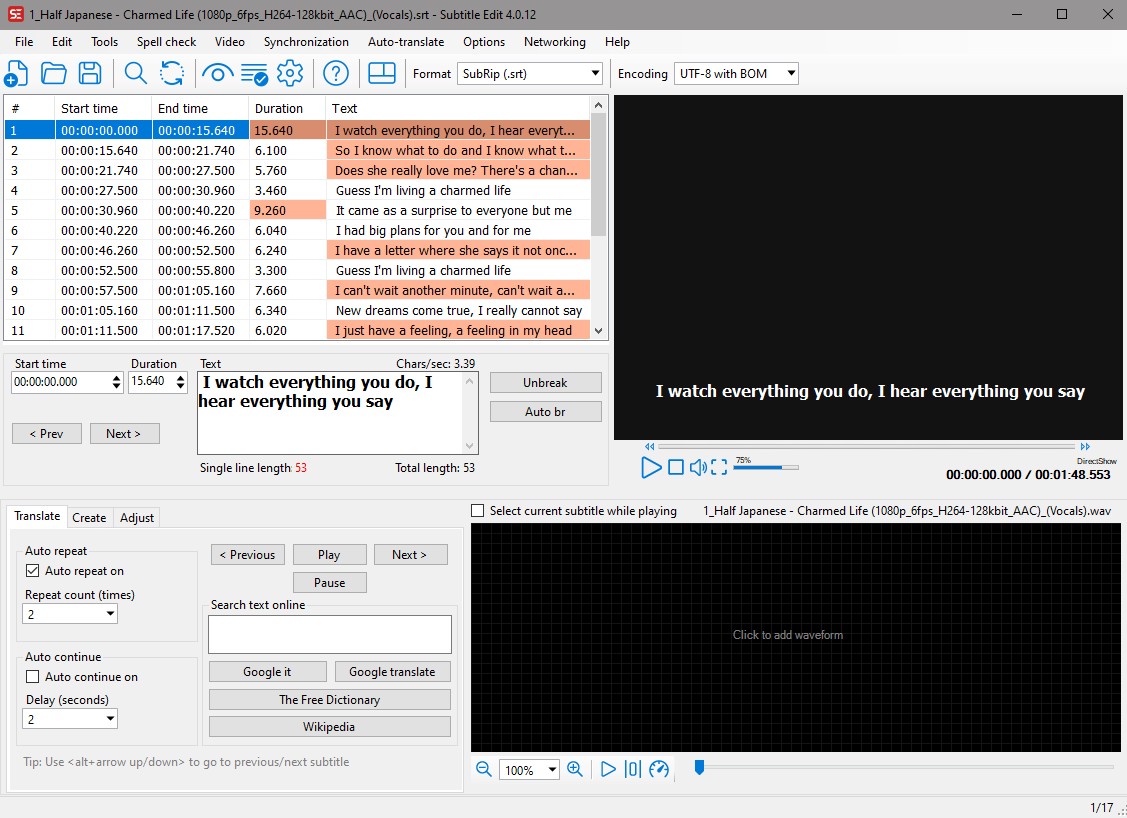Click the Google translate button
This screenshot has width=1127, height=818.
[x=392, y=671]
